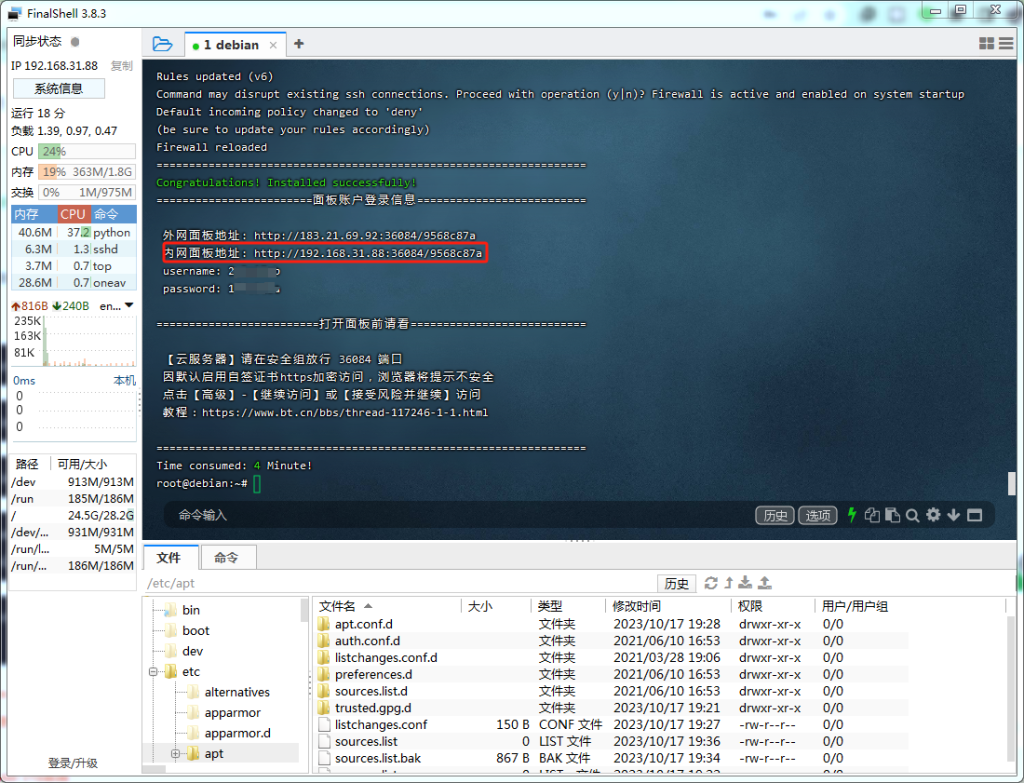
Task: Click 本机 ping target link
Action: tap(124, 381)
